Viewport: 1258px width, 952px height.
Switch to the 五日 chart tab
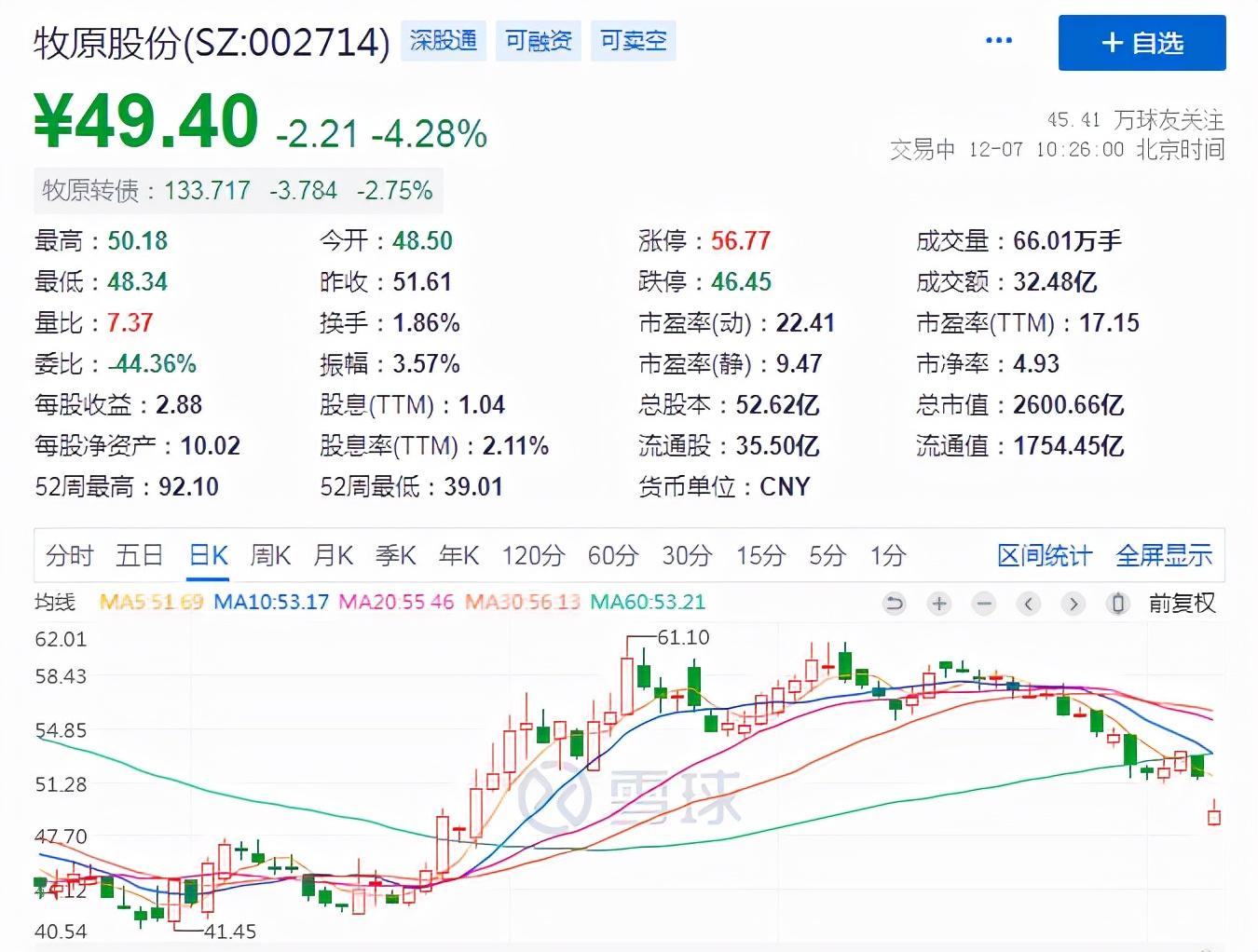140,556
